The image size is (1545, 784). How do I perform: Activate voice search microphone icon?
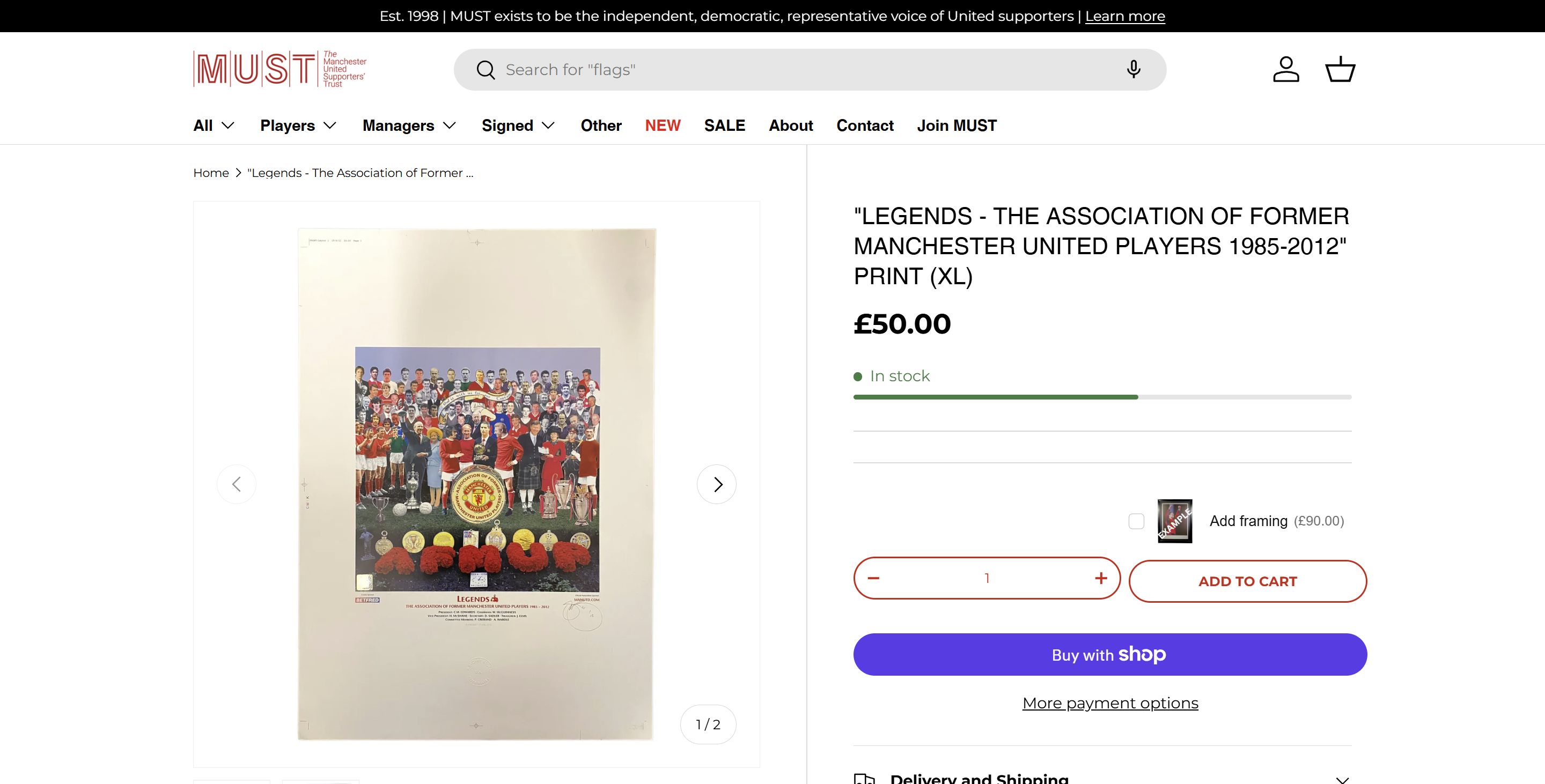1133,70
